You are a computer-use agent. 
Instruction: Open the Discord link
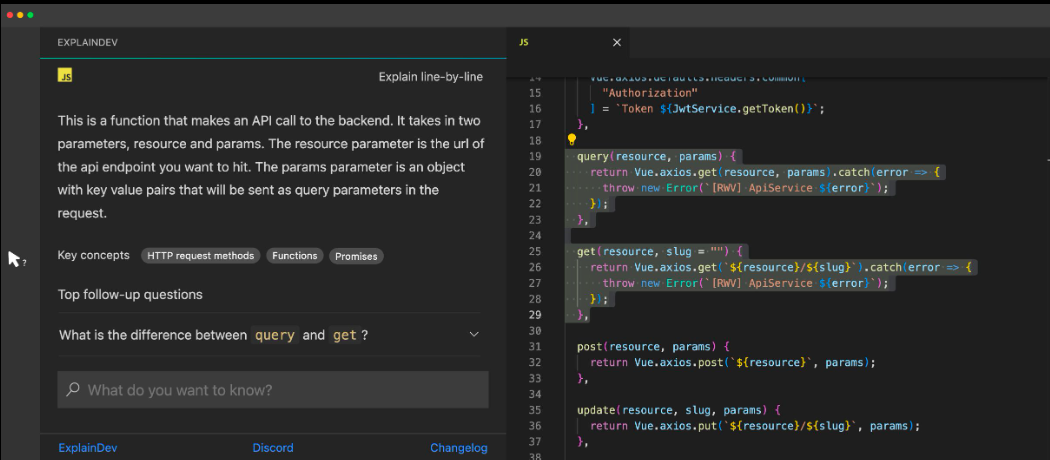pyautogui.click(x=273, y=448)
